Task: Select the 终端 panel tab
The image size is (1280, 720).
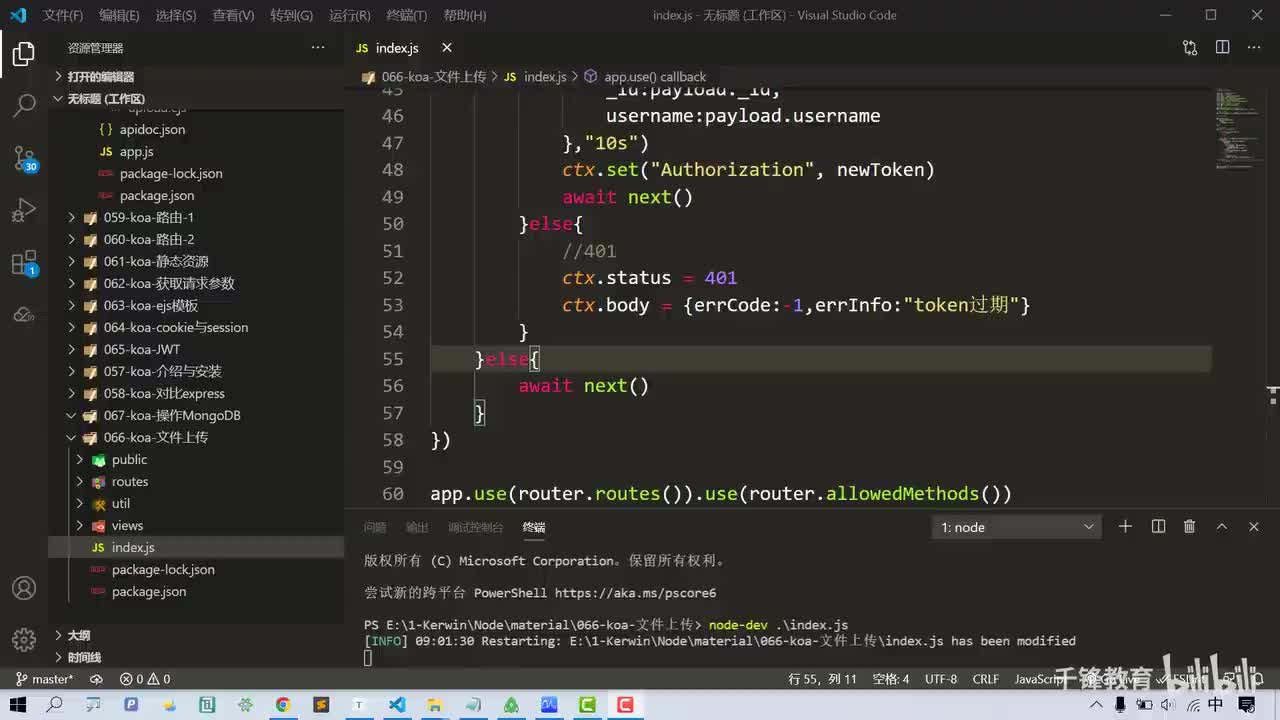Action: (x=534, y=527)
